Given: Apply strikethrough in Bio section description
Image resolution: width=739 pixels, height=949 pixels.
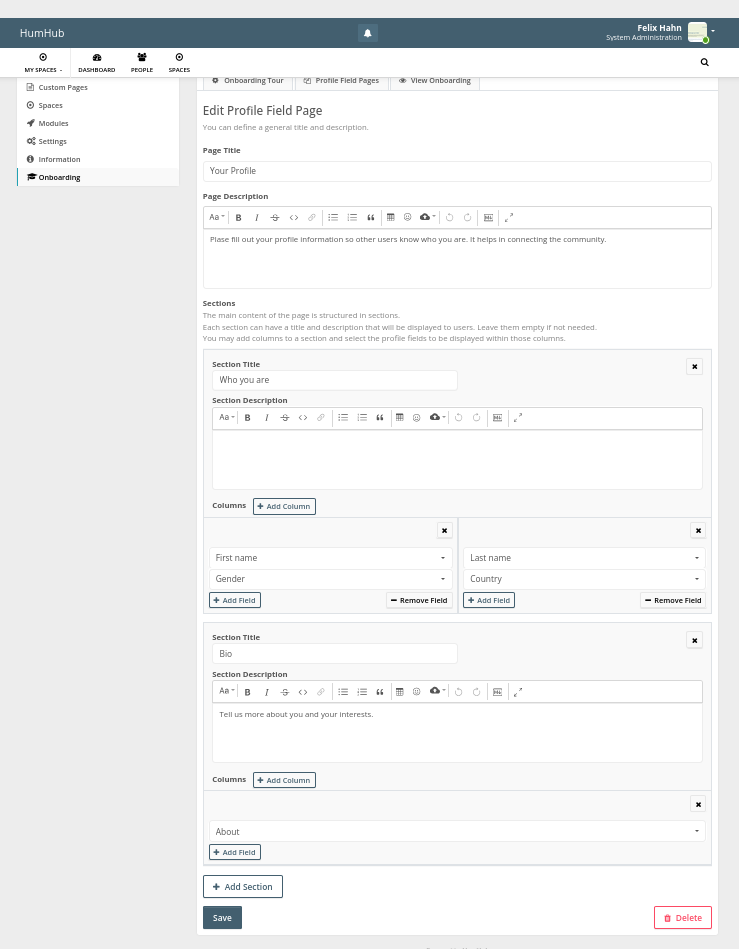Looking at the screenshot, I should click(284, 692).
